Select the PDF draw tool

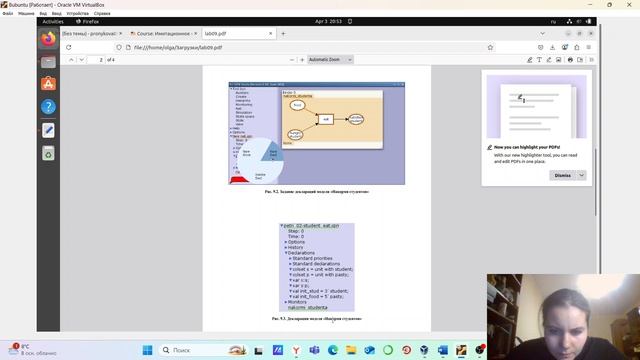[x=549, y=60]
